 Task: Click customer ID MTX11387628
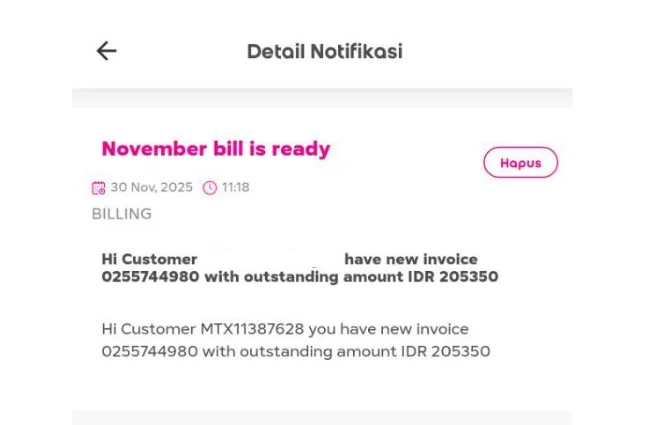point(249,329)
